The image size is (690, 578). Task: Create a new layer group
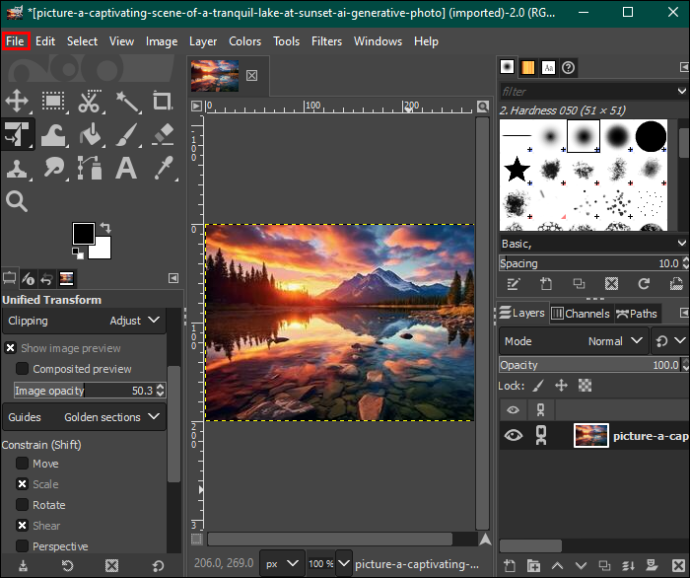(x=533, y=565)
